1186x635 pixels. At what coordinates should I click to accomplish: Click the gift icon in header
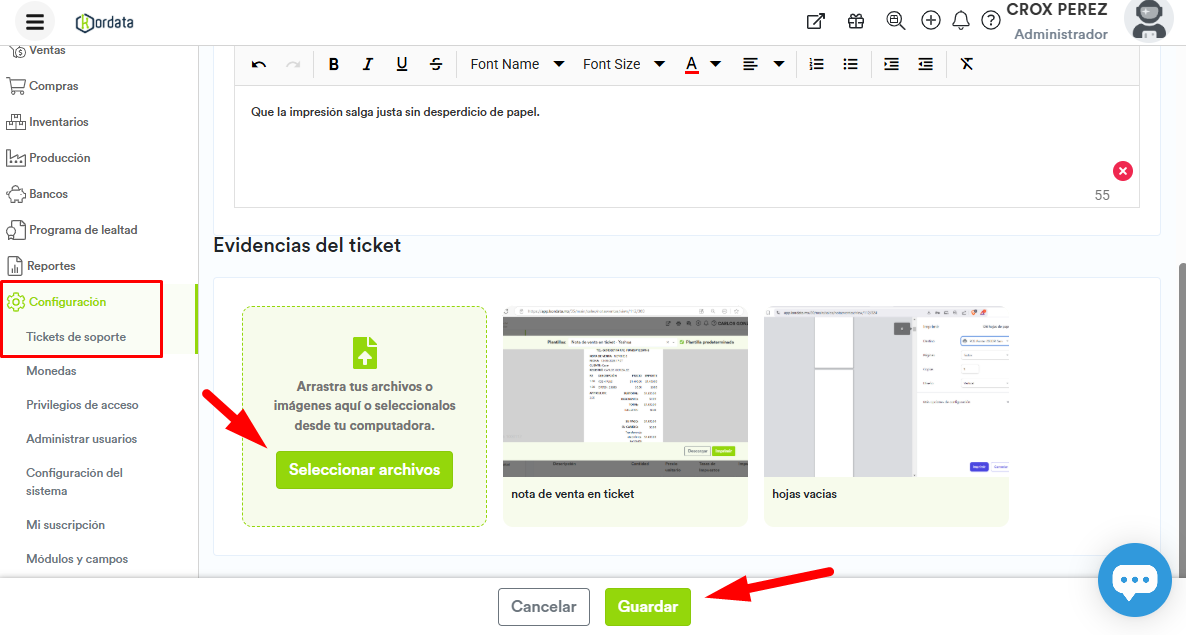tap(856, 21)
